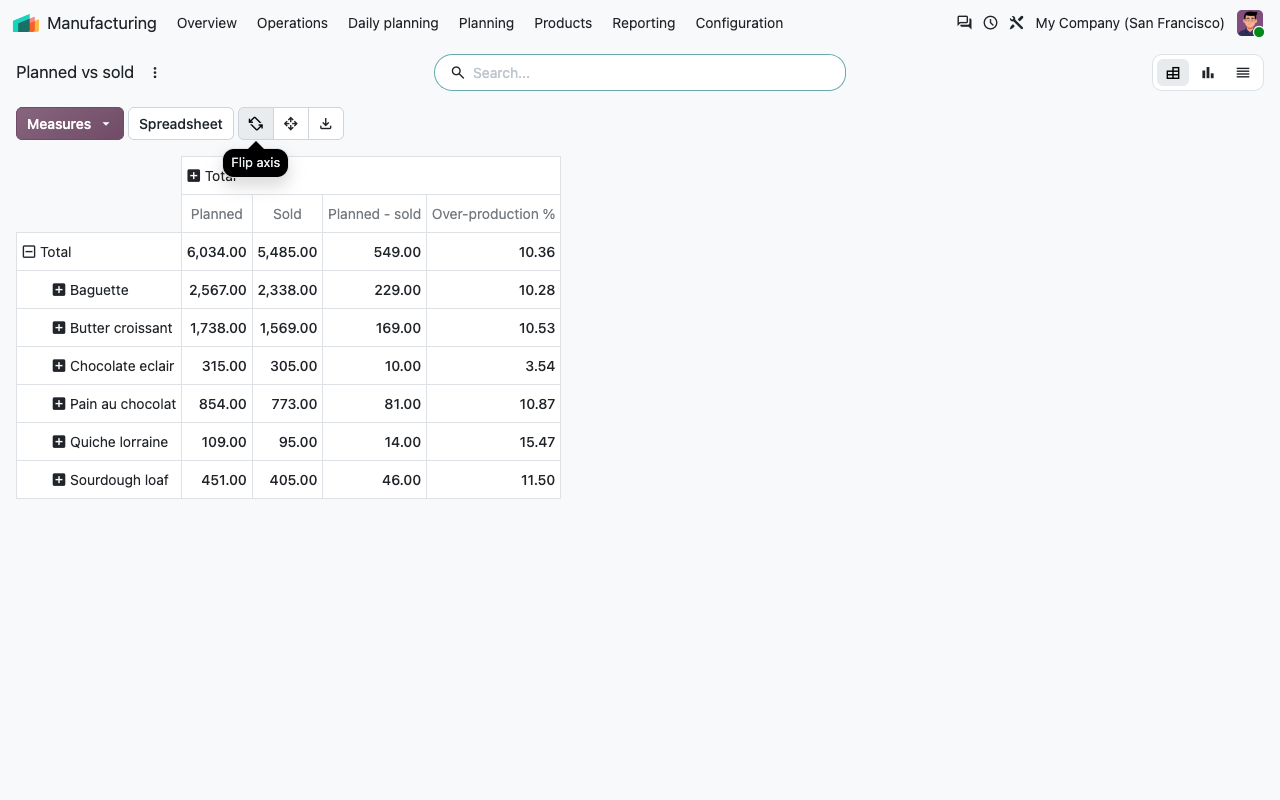Open the Overview menu
The height and width of the screenshot is (800, 1280).
207,23
